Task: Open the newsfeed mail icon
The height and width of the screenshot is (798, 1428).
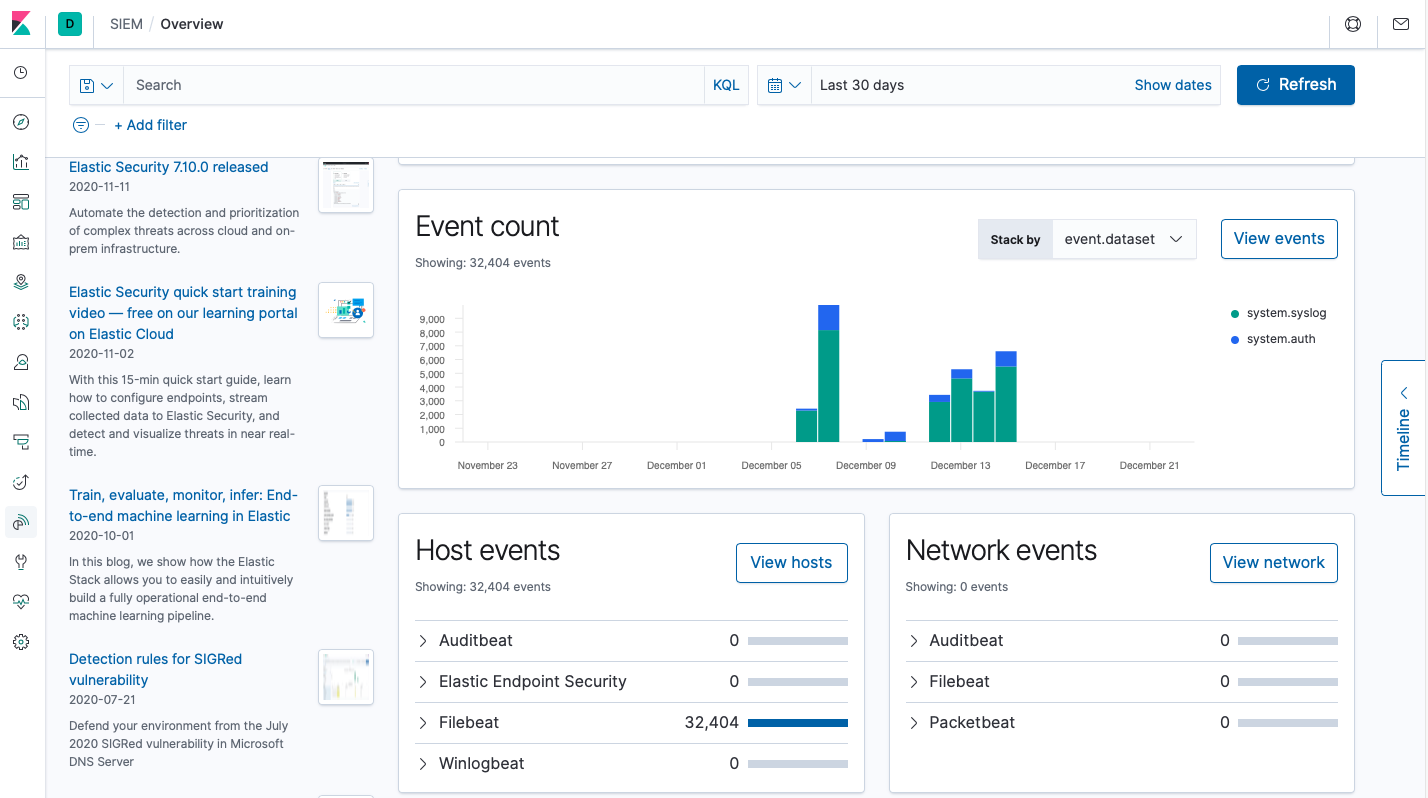Action: (x=1400, y=24)
